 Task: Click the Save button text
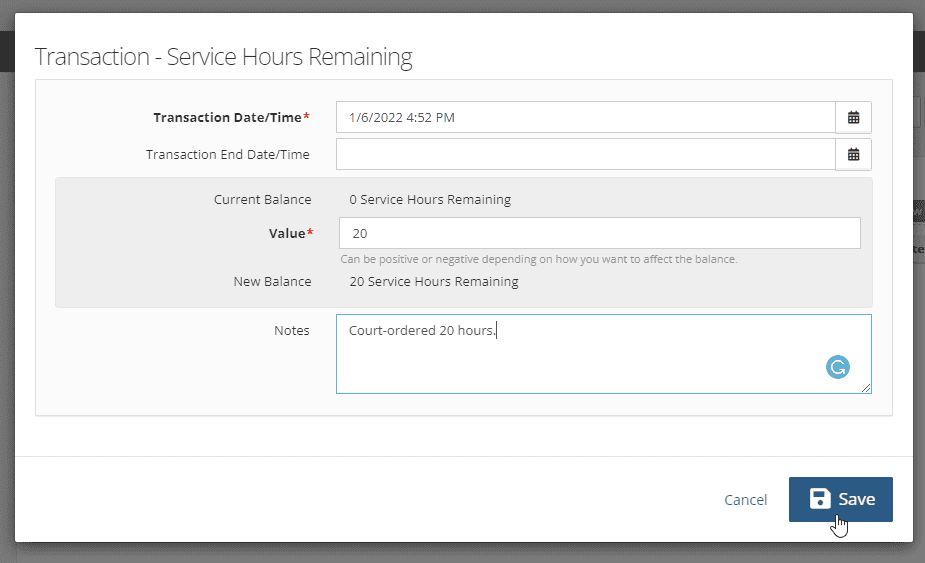[x=857, y=499]
